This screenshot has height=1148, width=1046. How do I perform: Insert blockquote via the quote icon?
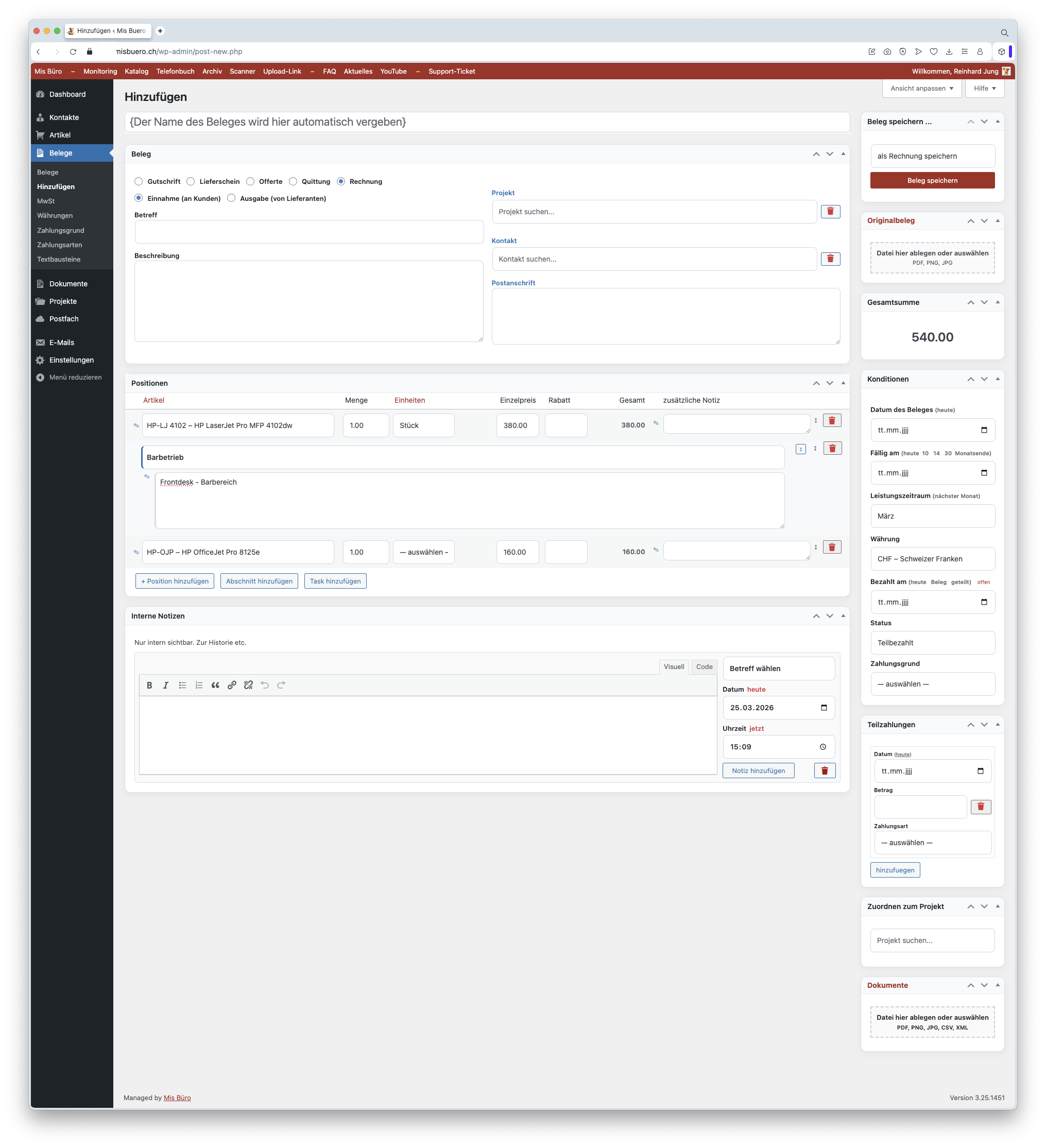[x=215, y=685]
